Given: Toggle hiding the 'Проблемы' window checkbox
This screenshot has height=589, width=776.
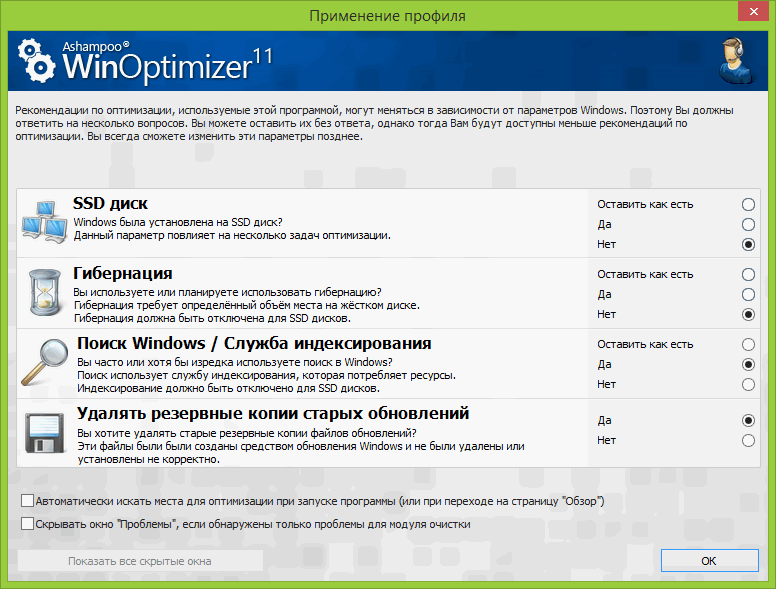Looking at the screenshot, I should click(26, 523).
